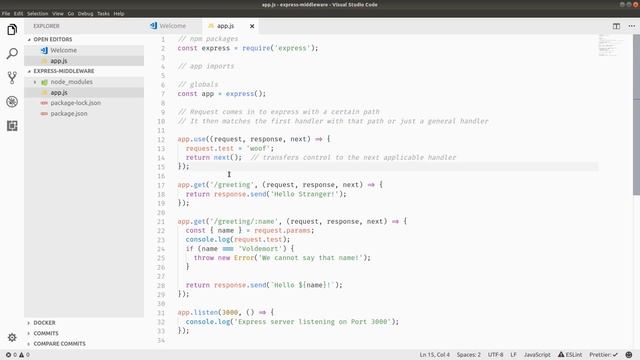The width and height of the screenshot is (640, 360).
Task: Open the Help menu
Action: 119,13
